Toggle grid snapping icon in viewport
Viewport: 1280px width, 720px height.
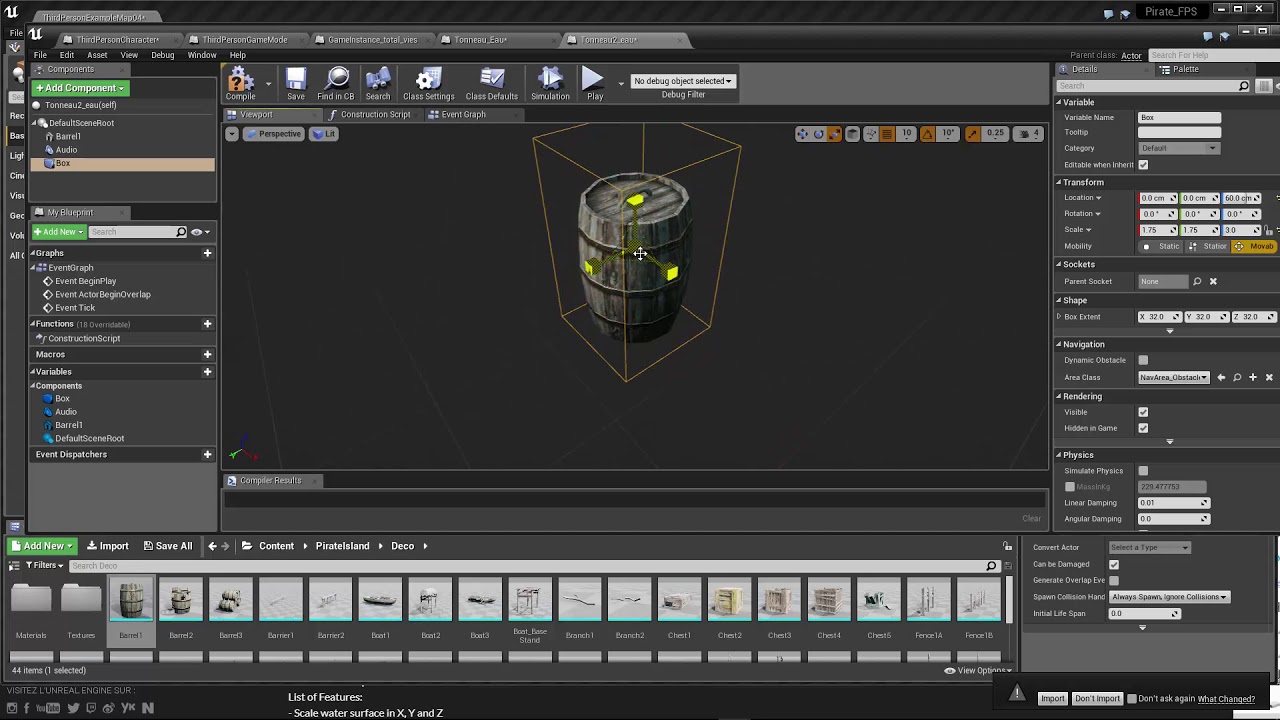(887, 134)
